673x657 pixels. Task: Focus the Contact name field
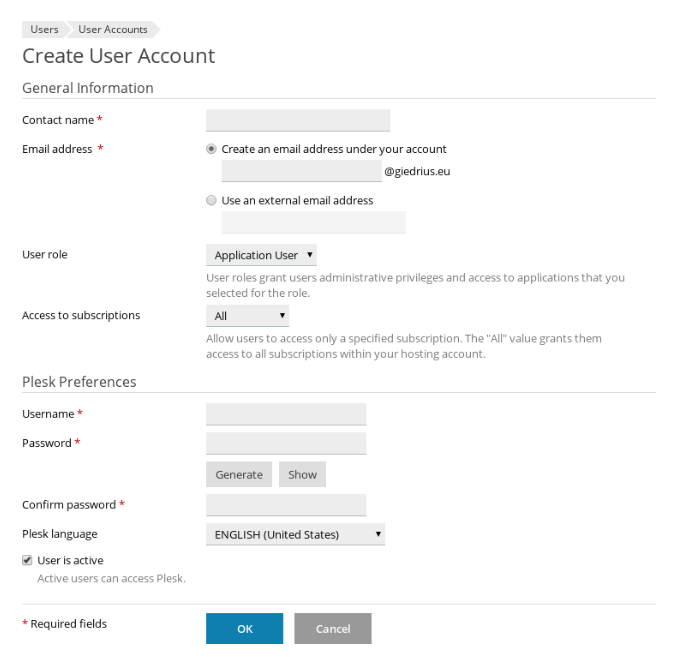(x=298, y=120)
